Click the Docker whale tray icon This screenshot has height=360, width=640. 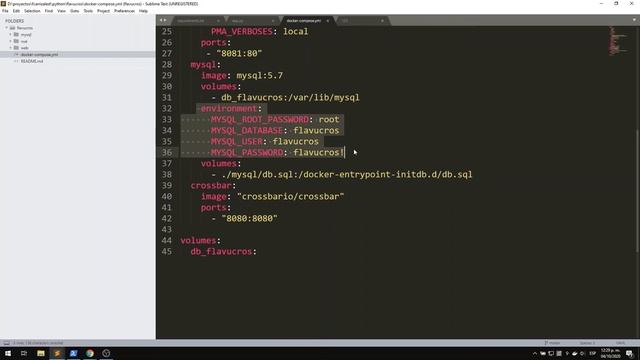pos(575,353)
